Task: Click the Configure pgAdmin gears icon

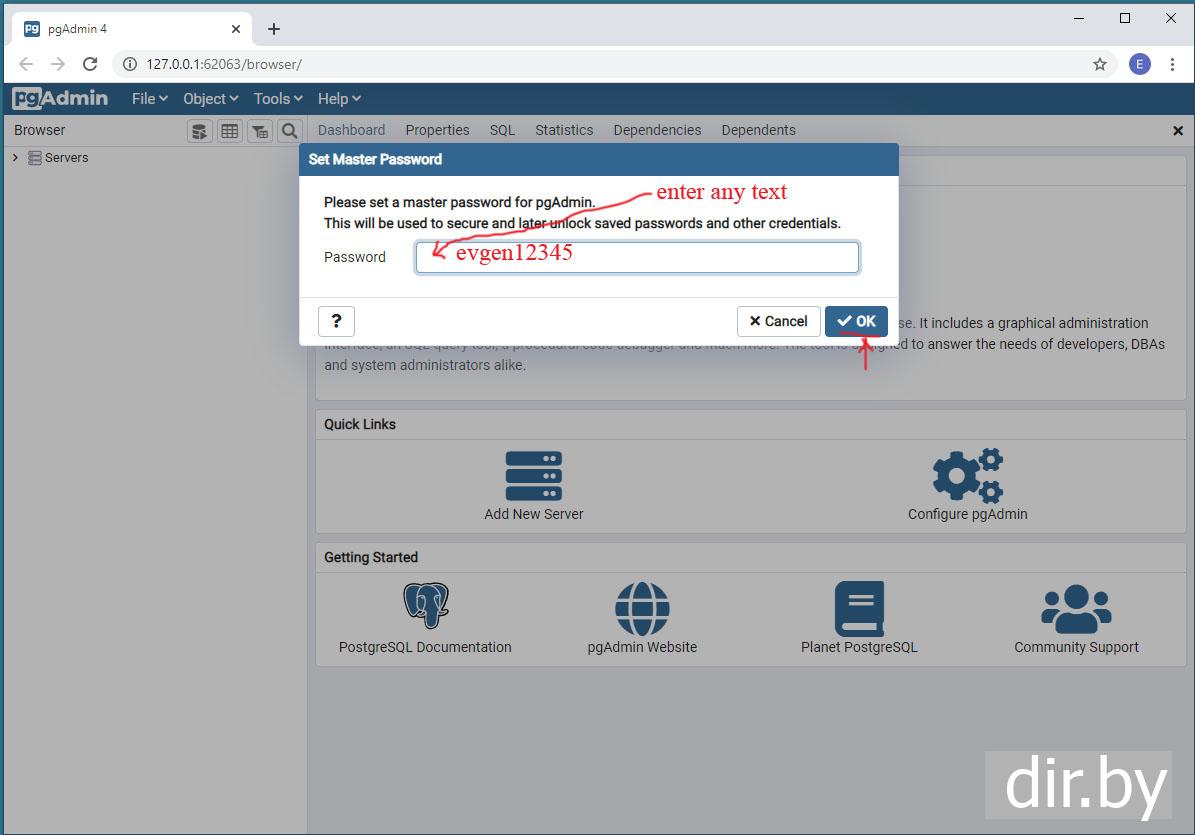Action: click(968, 475)
